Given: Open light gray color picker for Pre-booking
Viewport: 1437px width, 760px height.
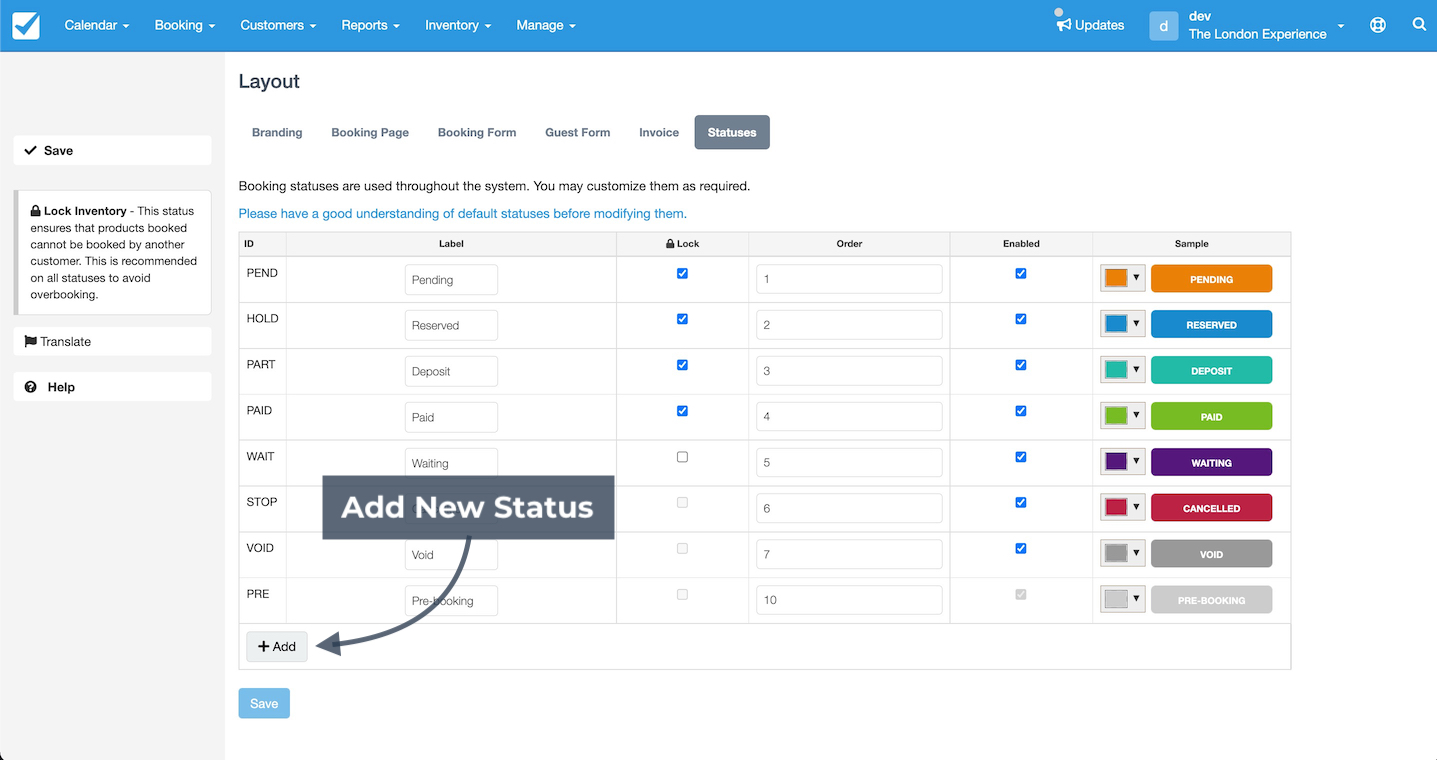Looking at the screenshot, I should (x=1122, y=599).
